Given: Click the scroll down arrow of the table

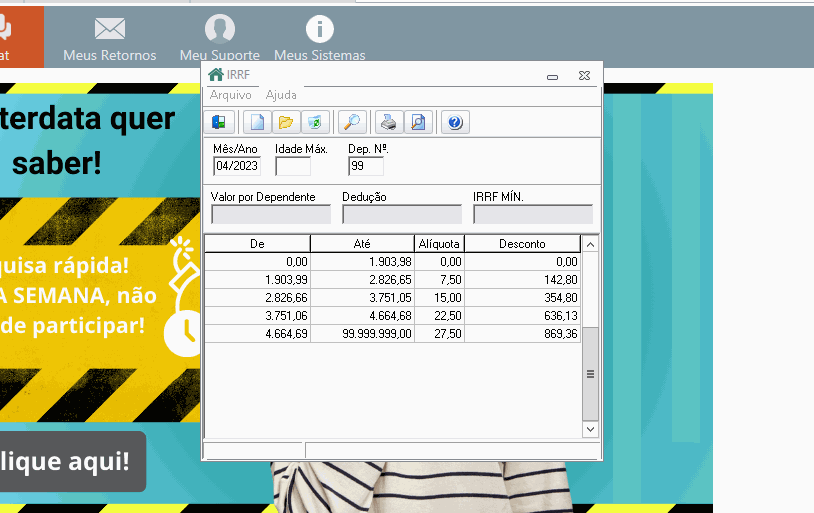Looking at the screenshot, I should (590, 429).
